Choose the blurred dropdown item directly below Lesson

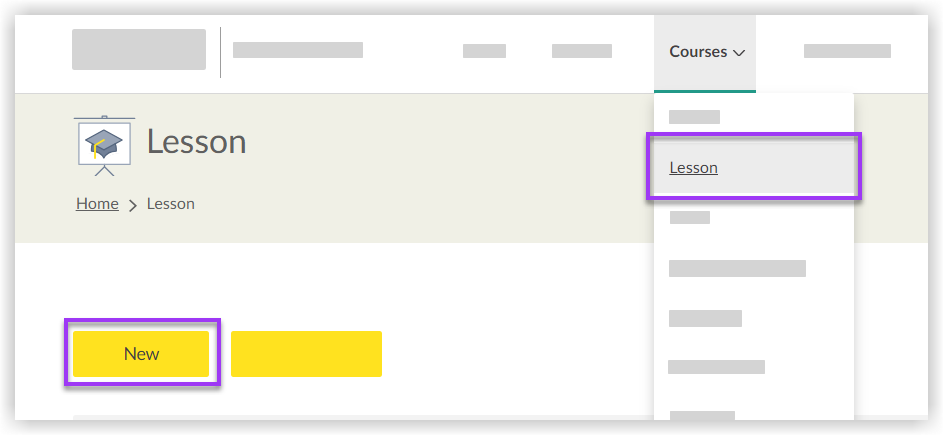pos(689,217)
